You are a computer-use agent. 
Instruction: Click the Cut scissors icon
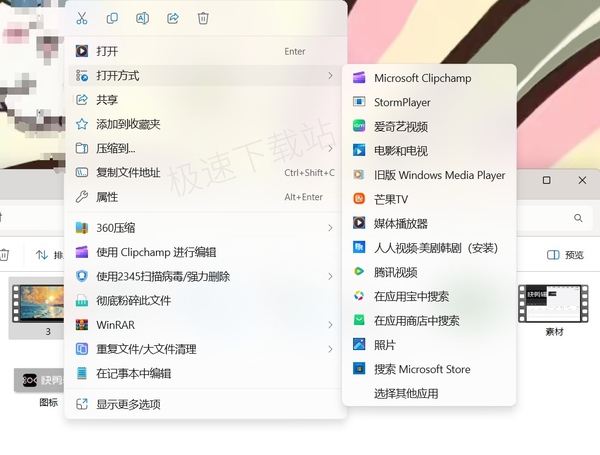coord(82,18)
